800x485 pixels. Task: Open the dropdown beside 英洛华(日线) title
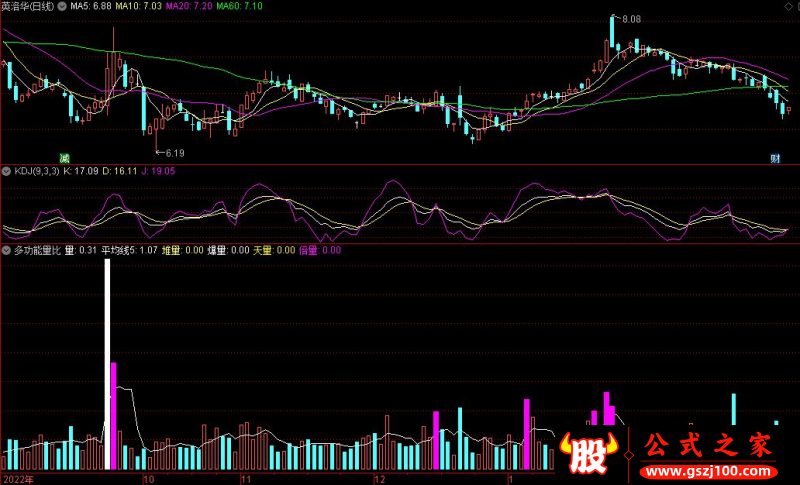[62, 6]
